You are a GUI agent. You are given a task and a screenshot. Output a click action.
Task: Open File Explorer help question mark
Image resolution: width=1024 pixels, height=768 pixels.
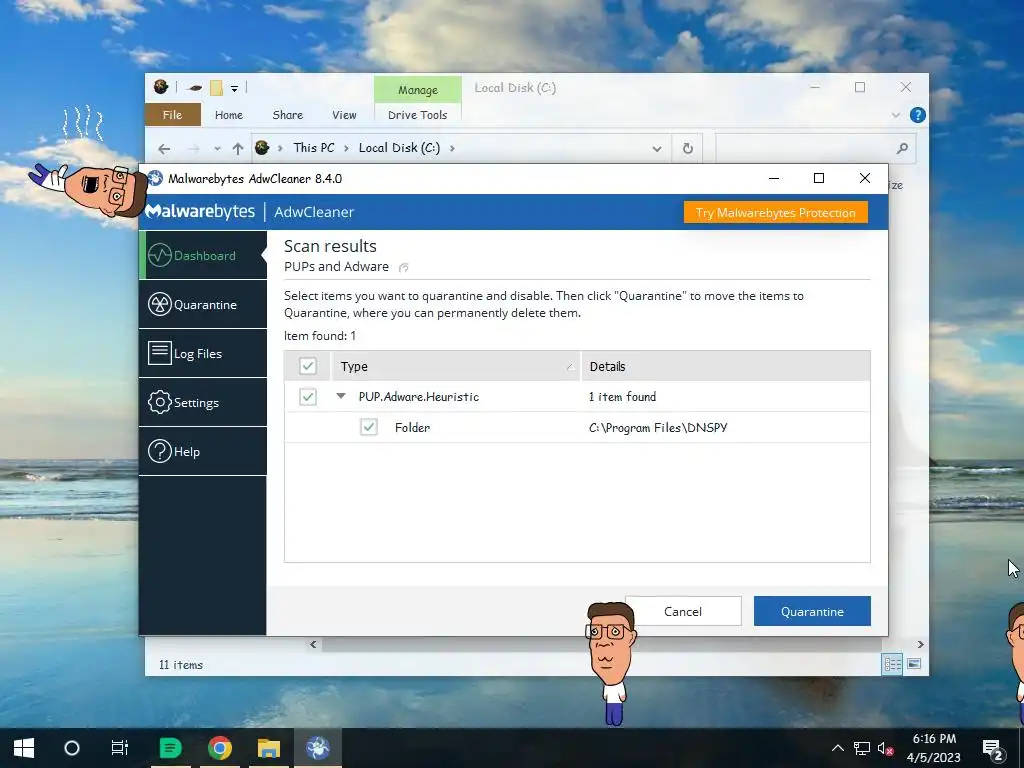click(918, 115)
